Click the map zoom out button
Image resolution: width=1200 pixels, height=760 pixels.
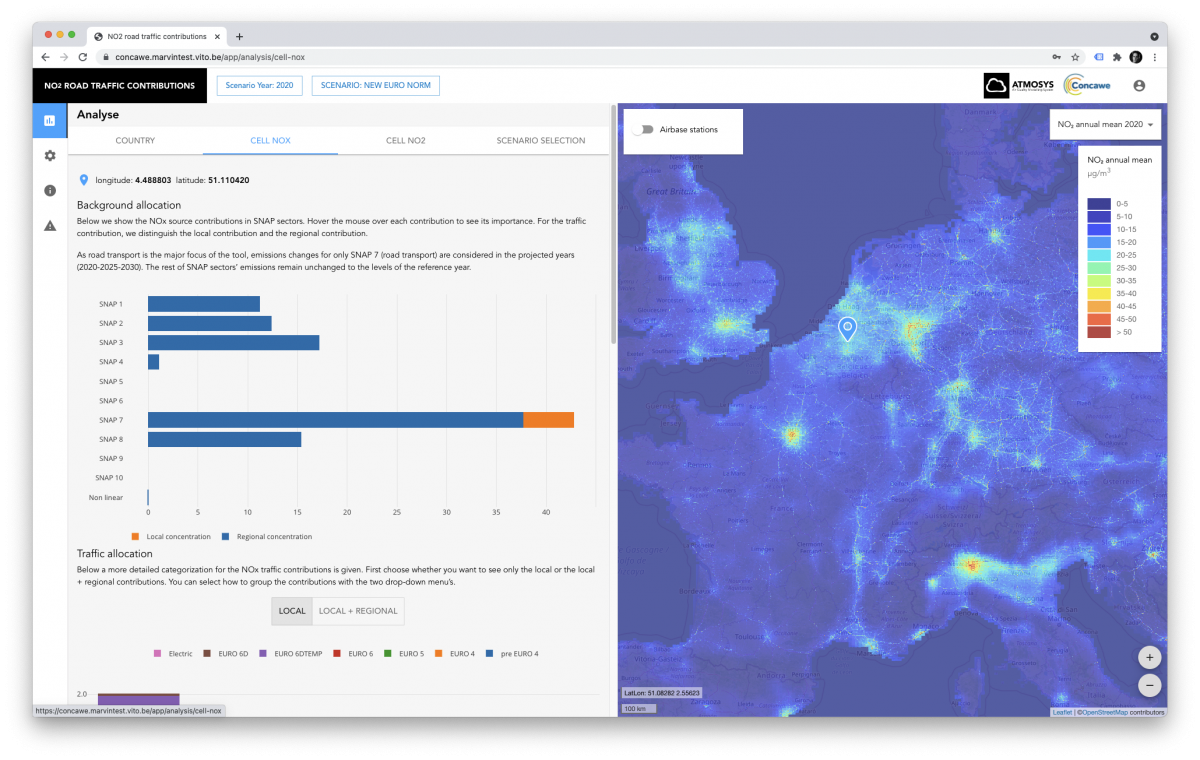[x=1149, y=685]
